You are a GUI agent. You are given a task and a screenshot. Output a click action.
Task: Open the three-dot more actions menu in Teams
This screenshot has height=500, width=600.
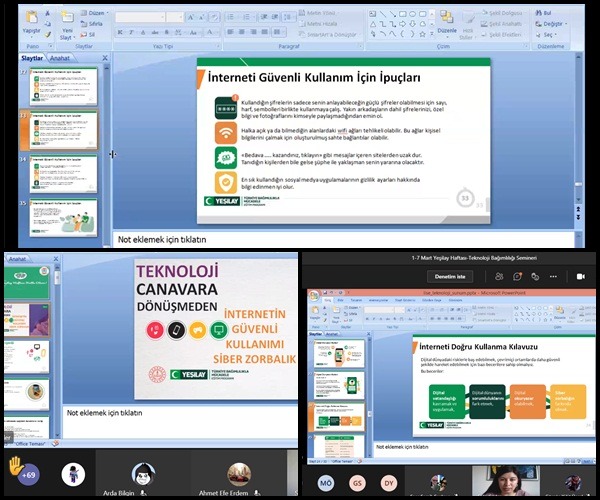click(x=554, y=276)
